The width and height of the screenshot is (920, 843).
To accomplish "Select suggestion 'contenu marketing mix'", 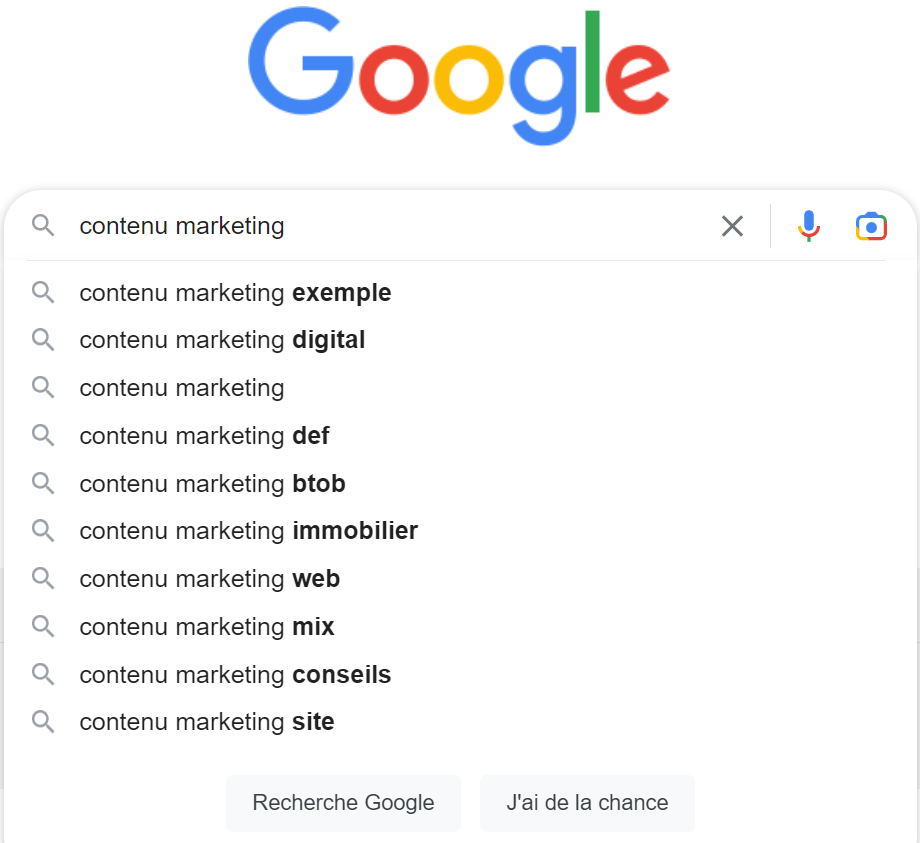I will (206, 627).
